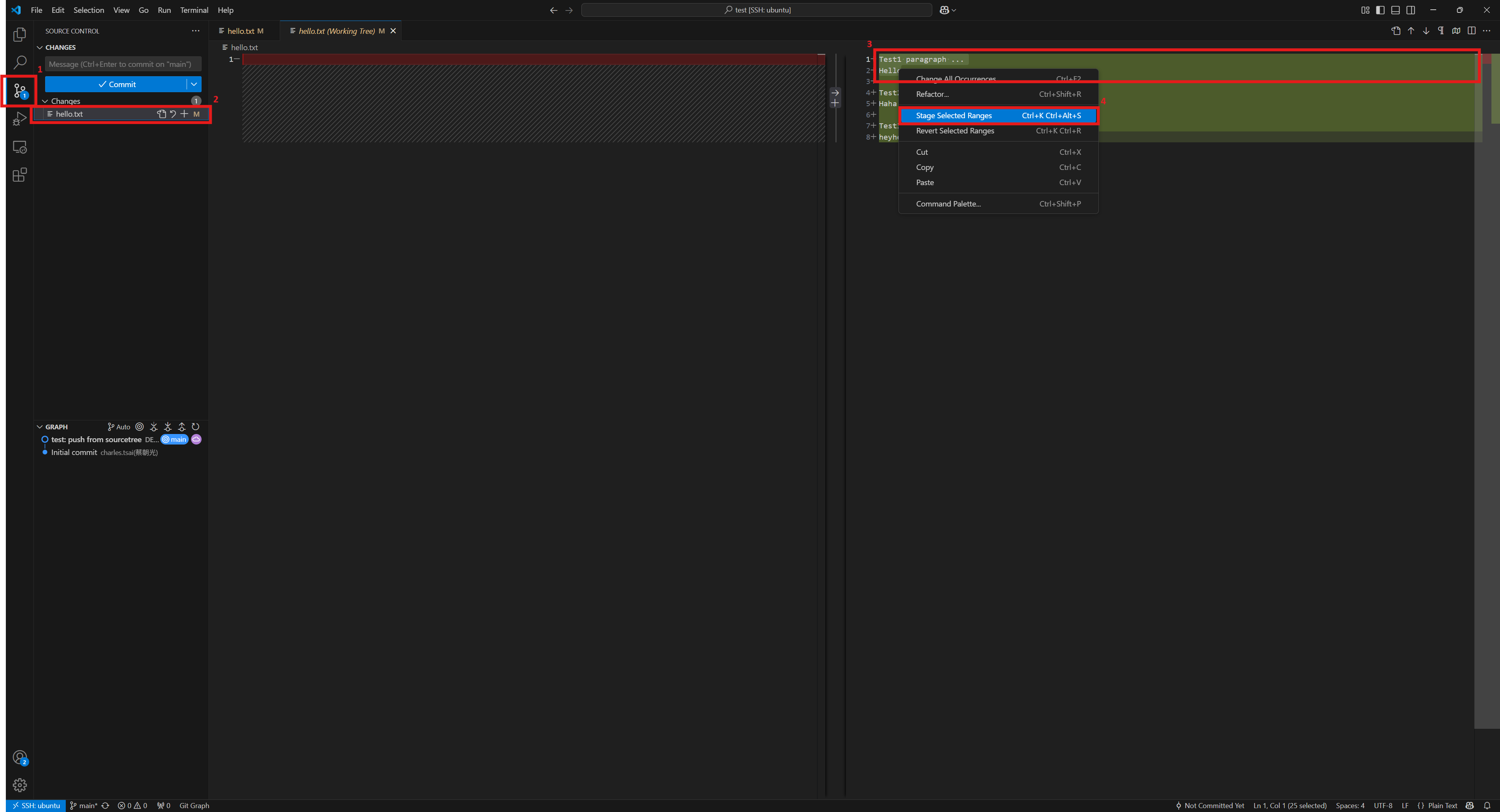Toggle the Panel layout visibility

(1395, 10)
